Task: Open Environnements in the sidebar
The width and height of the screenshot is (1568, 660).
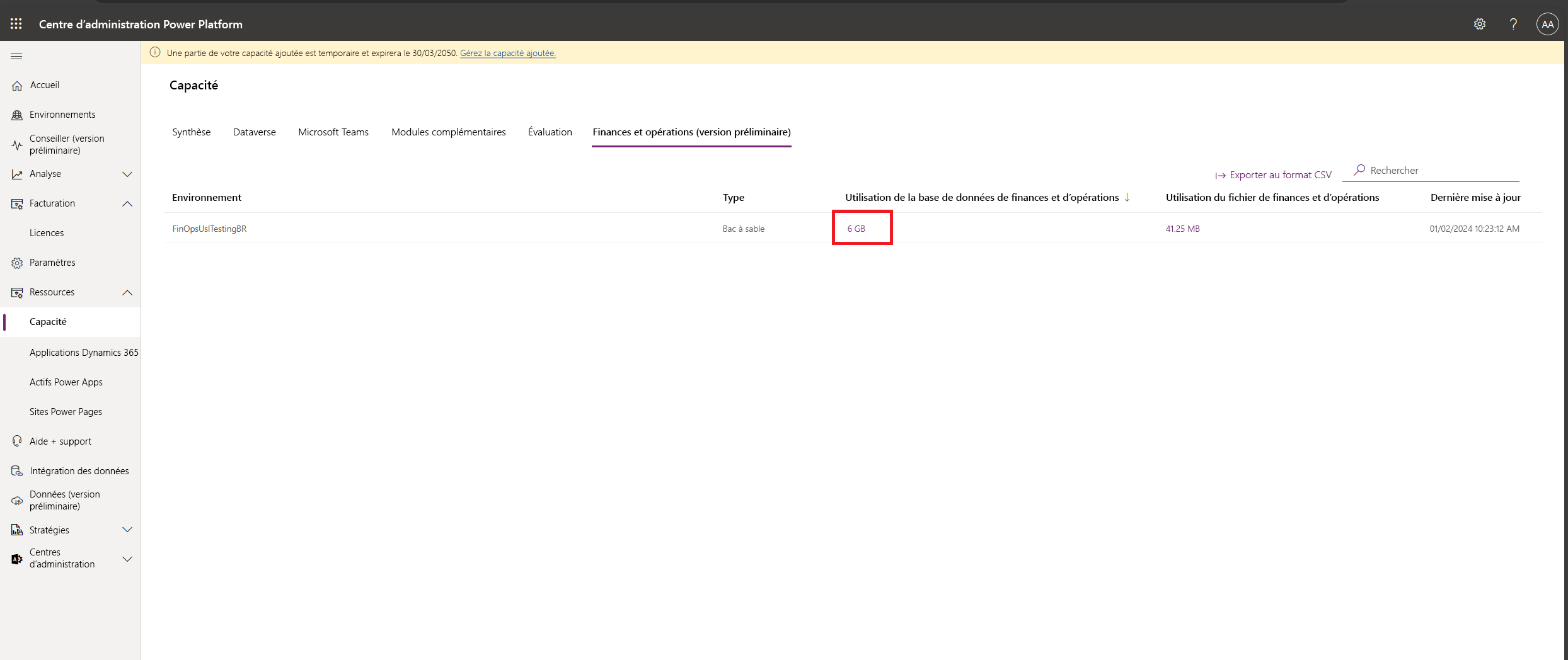Action: coord(62,115)
